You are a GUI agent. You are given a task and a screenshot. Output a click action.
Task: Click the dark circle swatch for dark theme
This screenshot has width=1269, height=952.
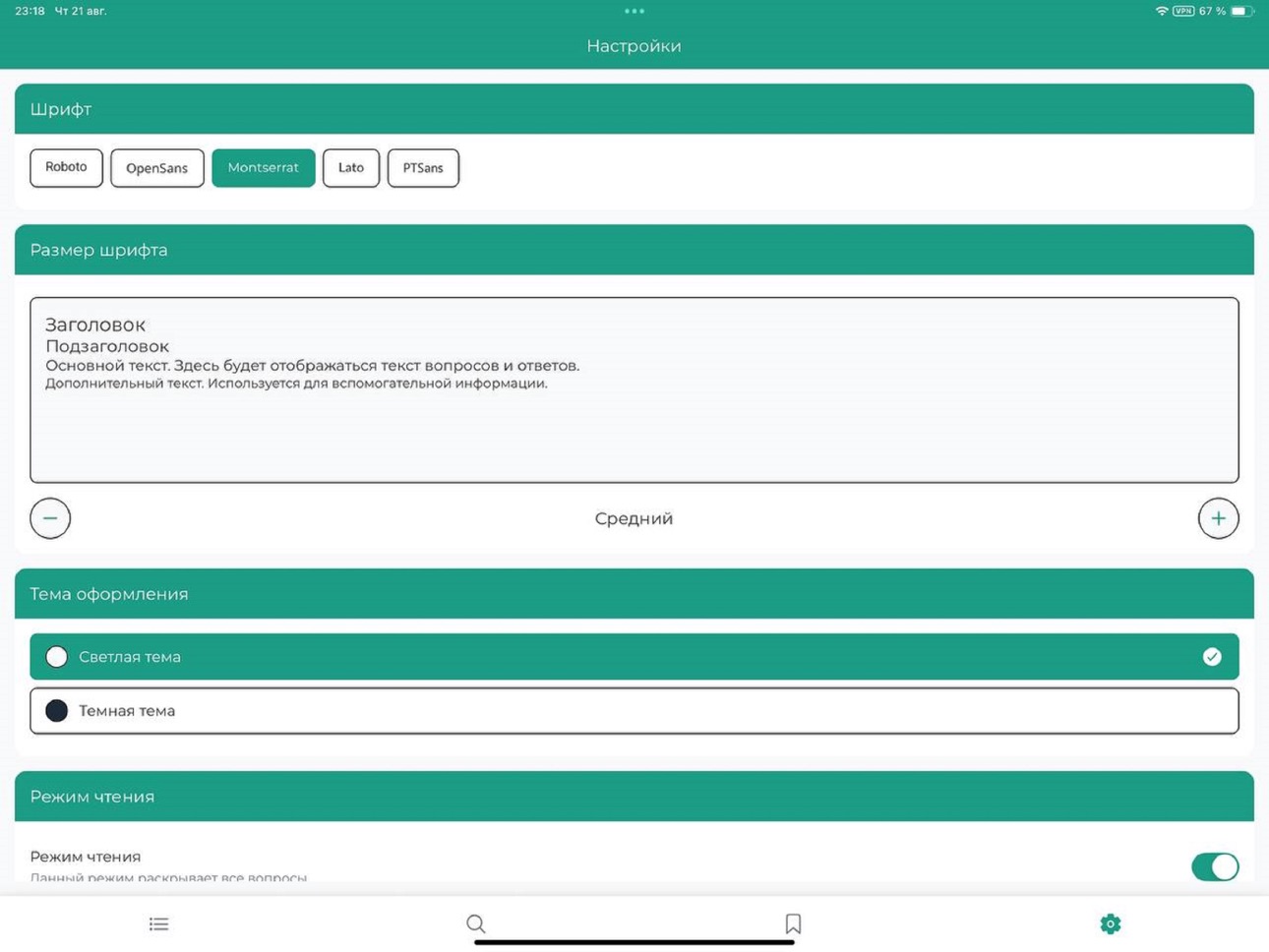click(57, 710)
